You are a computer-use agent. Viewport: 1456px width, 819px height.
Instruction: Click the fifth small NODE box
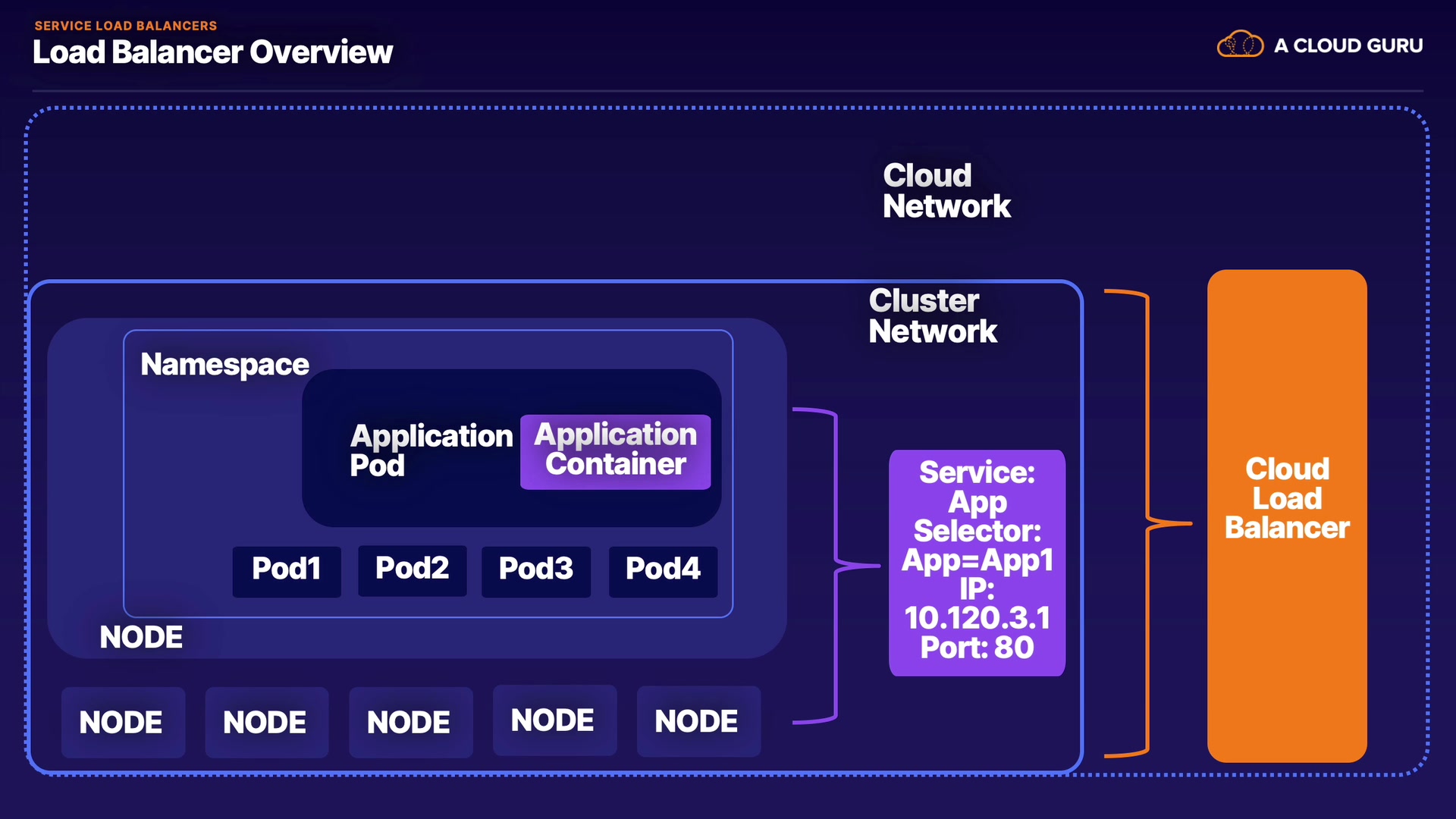coord(698,721)
